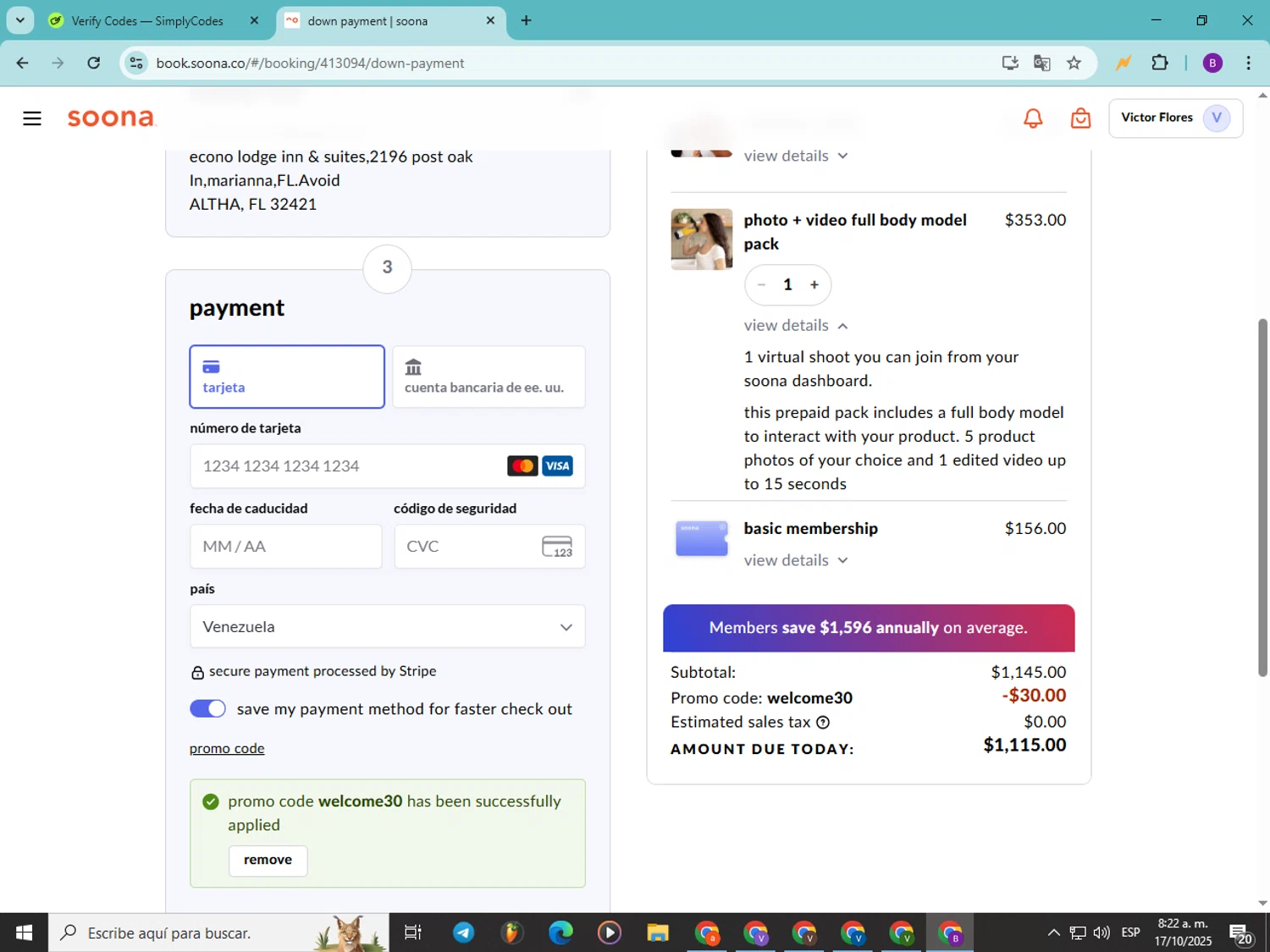Click the taskbar search box
The width and height of the screenshot is (1270, 952).
(x=218, y=933)
